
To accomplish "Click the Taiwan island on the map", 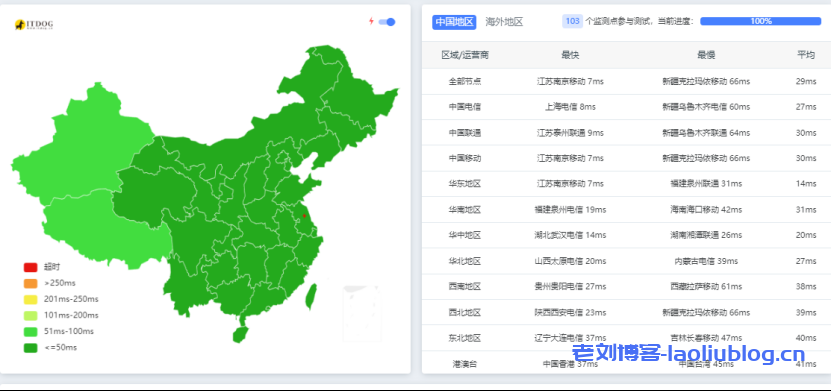I will [311, 297].
